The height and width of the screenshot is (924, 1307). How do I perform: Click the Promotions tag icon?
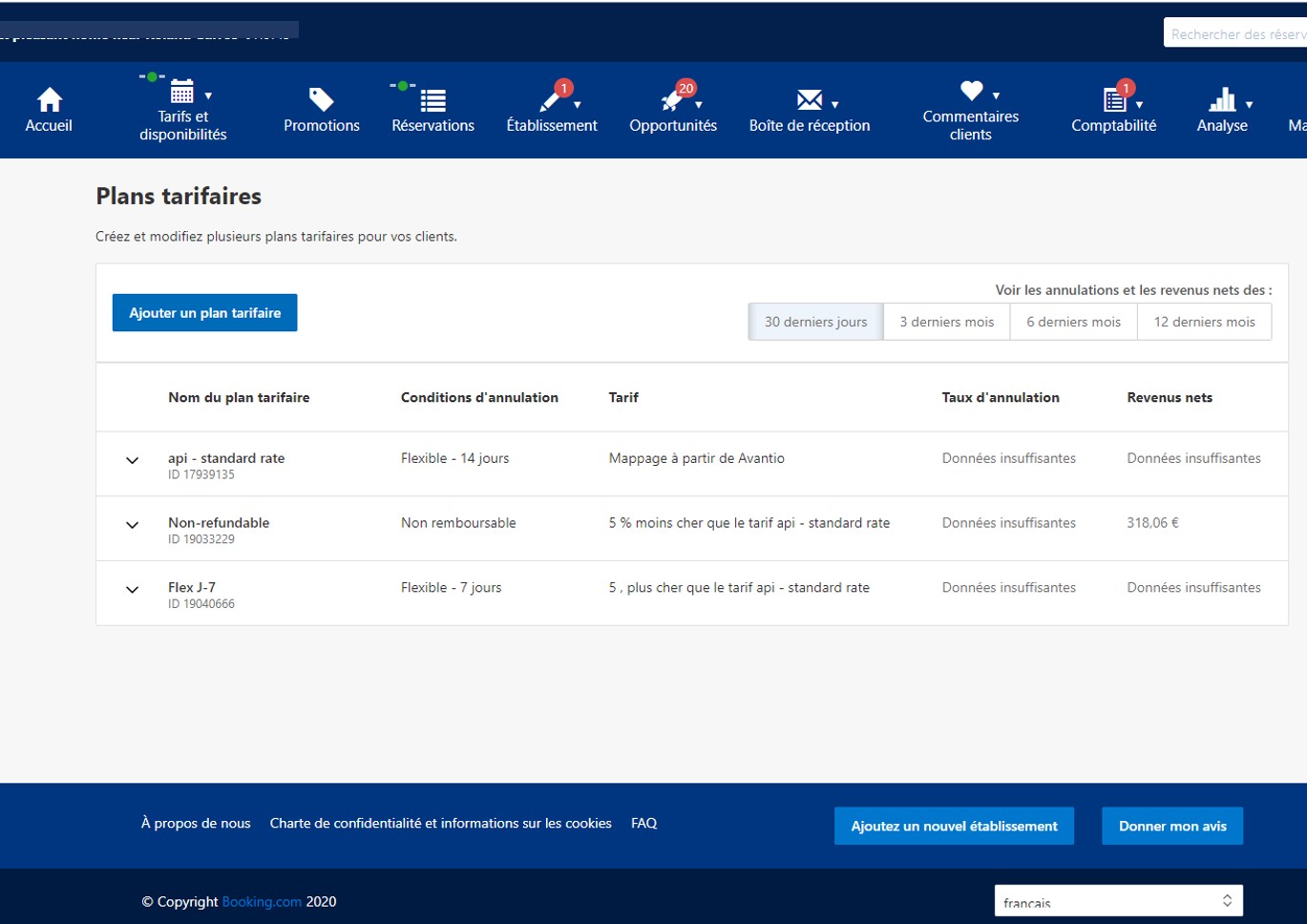point(321,98)
